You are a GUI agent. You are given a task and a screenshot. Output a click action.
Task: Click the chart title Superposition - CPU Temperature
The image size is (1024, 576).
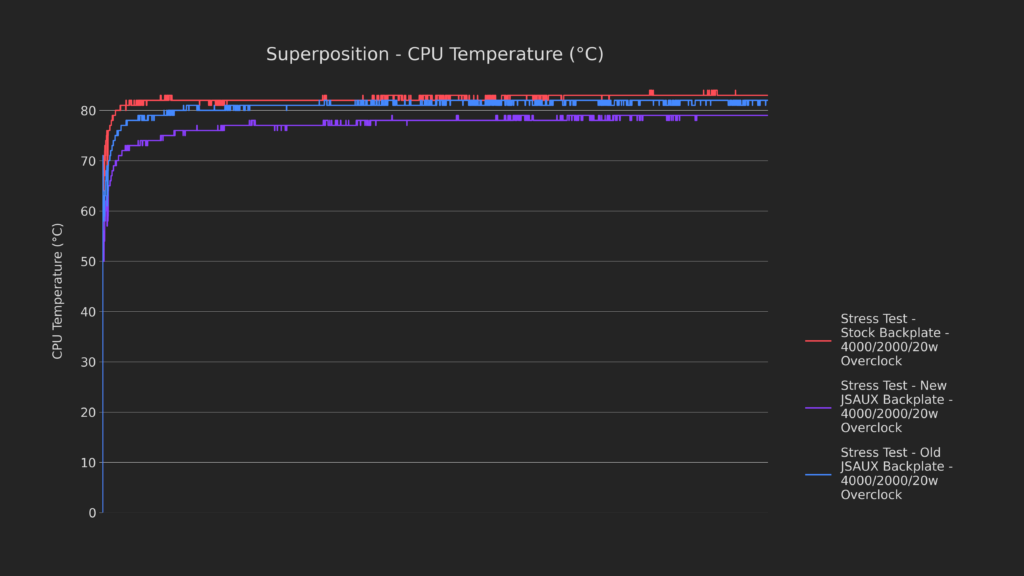pos(434,54)
